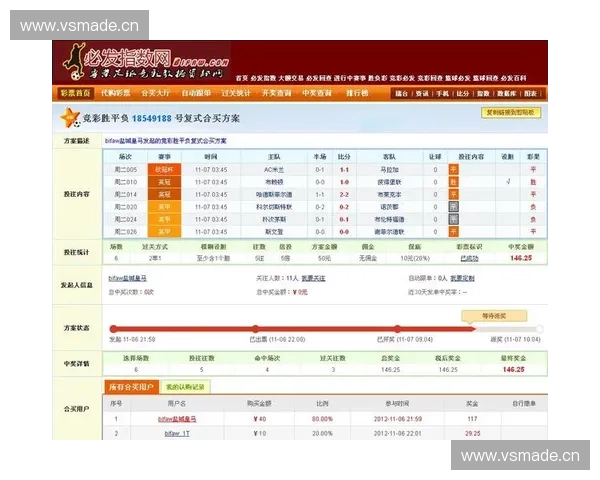Screen dimensions: 600x480
Task: Click the star badge beside plan title
Action: point(70,118)
